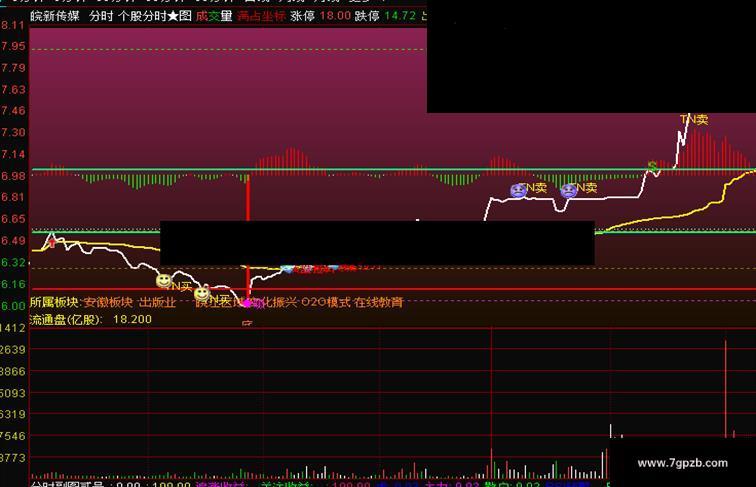Viewport: 756px width, 487px height.
Task: Click the 6.00 price axis label
Action: [x=13, y=306]
